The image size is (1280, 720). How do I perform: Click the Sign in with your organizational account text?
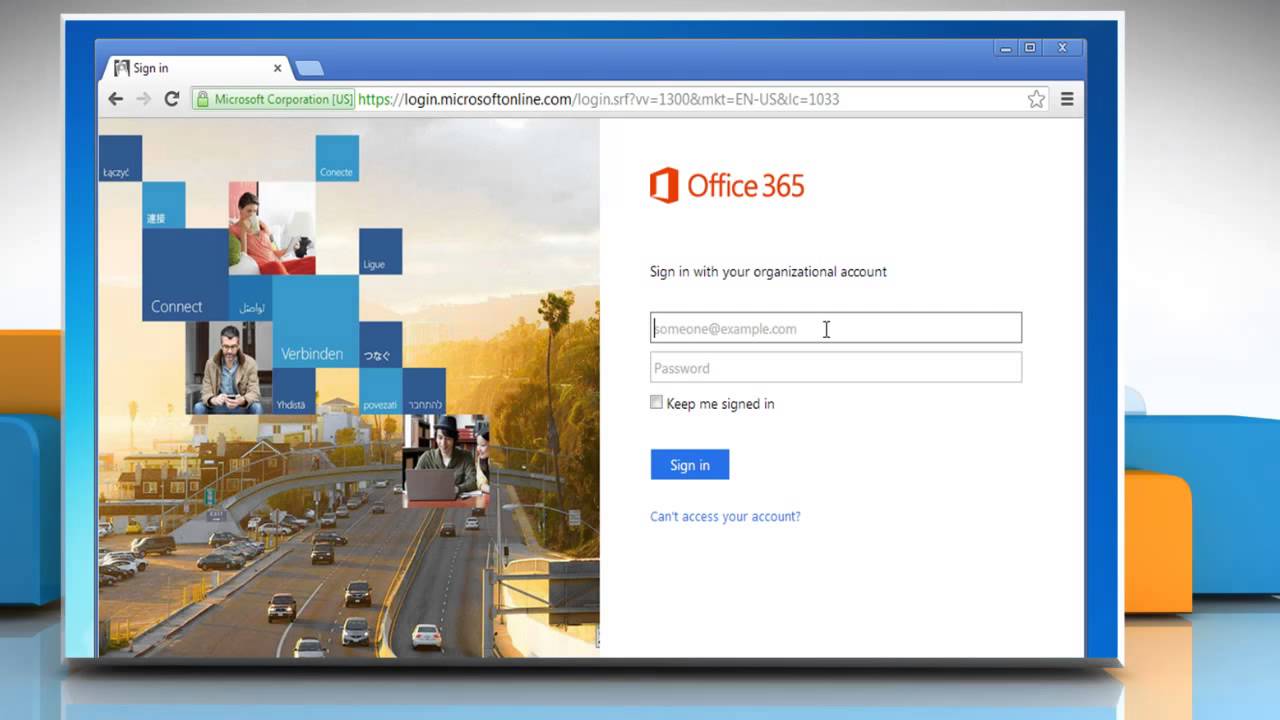coord(768,272)
